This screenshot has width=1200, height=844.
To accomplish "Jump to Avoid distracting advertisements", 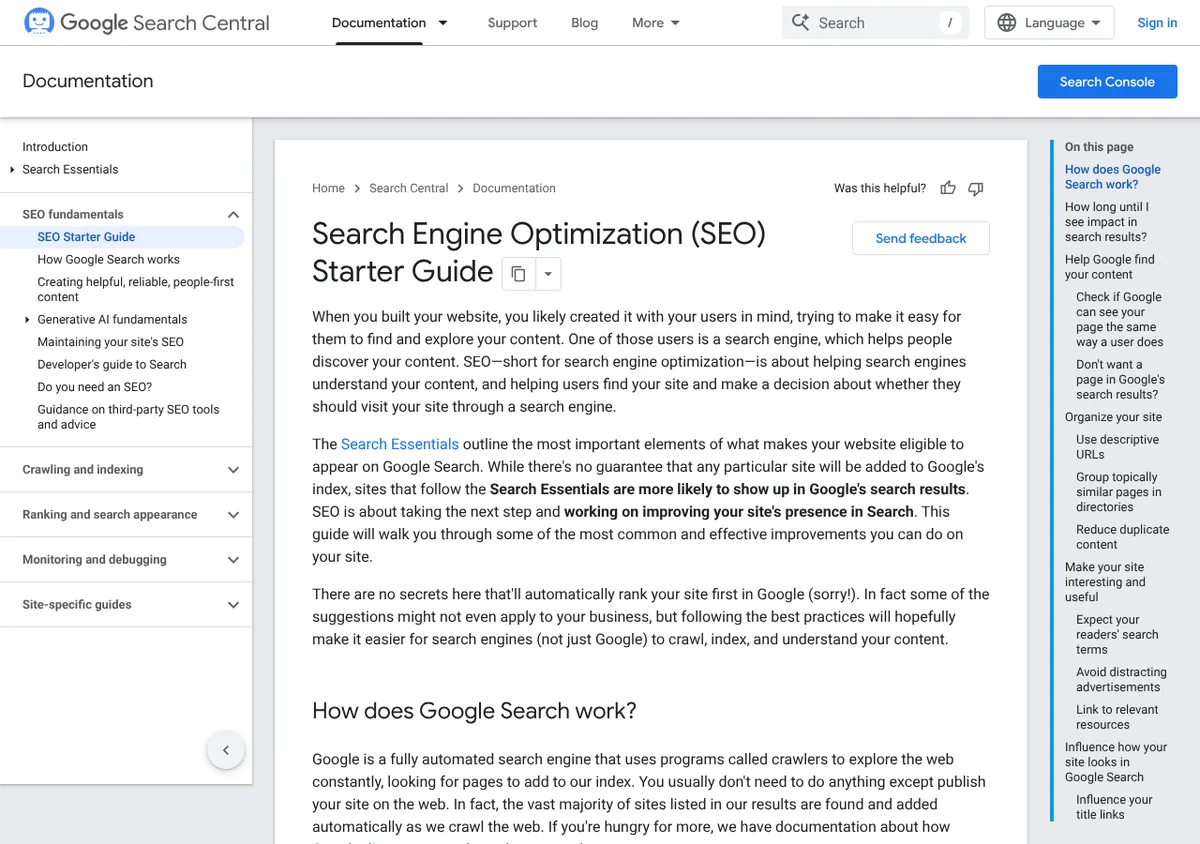I will pyautogui.click(x=1122, y=679).
